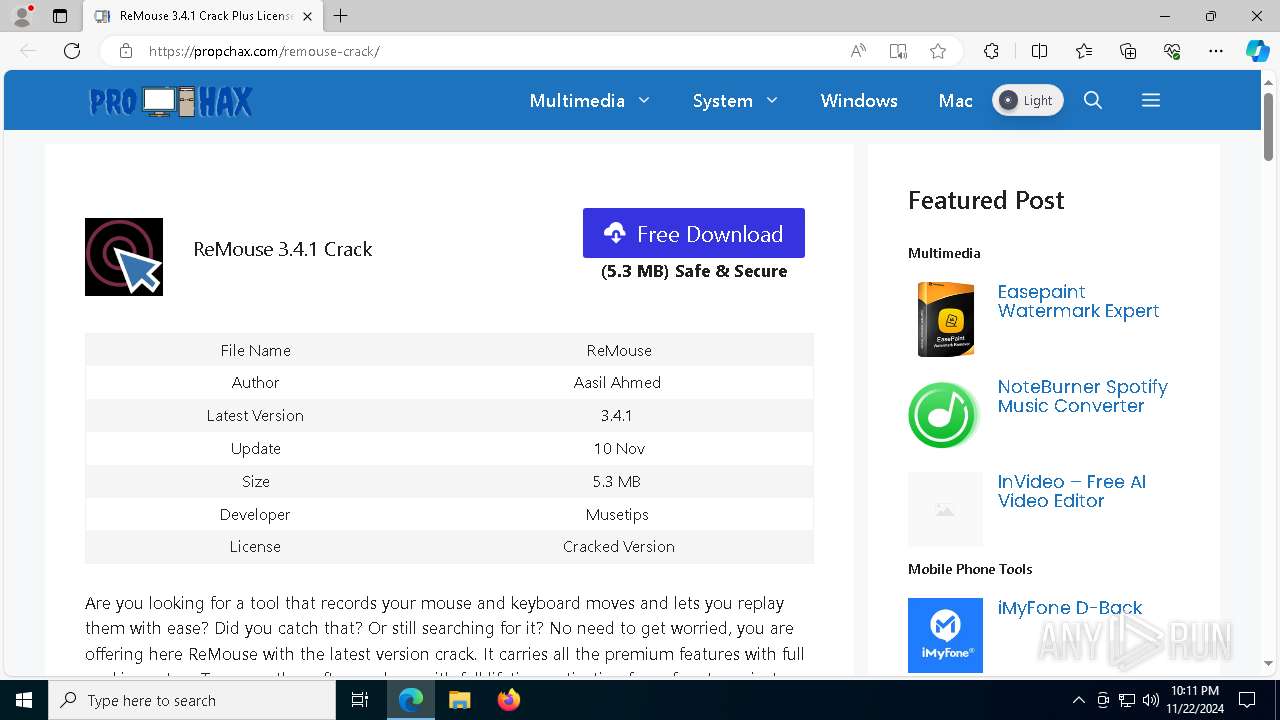
Task: Open website search icon
Action: coord(1093,100)
